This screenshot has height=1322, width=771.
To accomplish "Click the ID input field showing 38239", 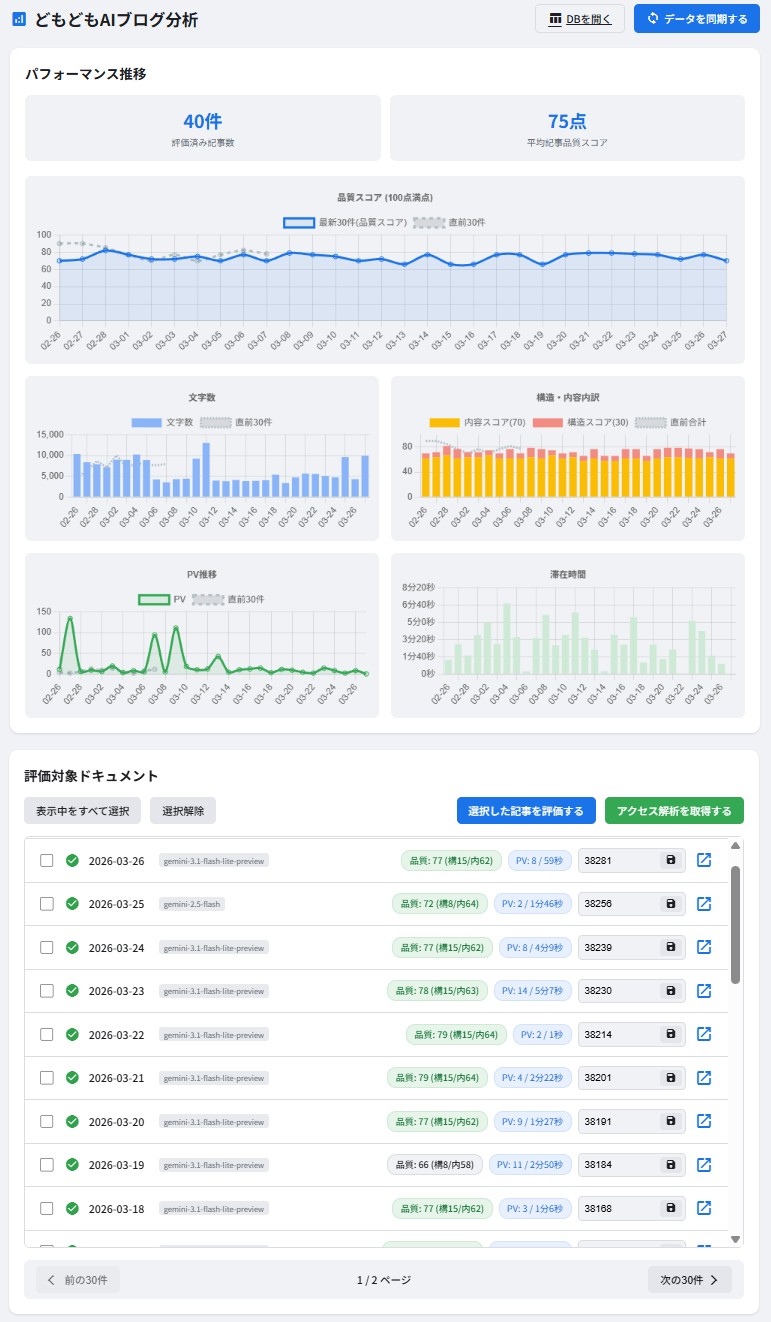I will coord(616,947).
